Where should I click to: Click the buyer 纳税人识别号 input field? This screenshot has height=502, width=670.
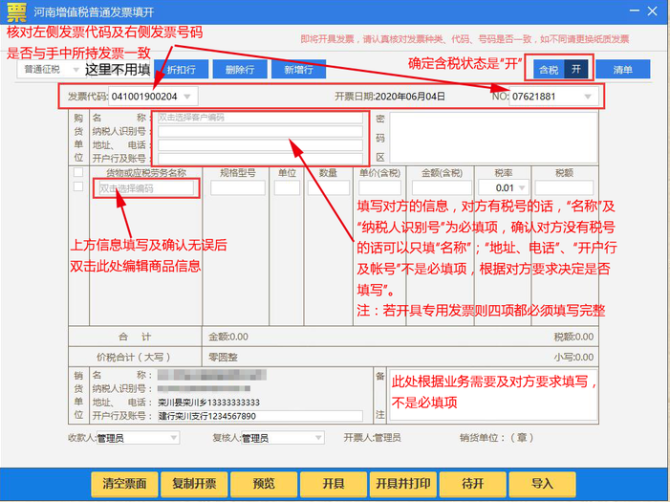260,131
